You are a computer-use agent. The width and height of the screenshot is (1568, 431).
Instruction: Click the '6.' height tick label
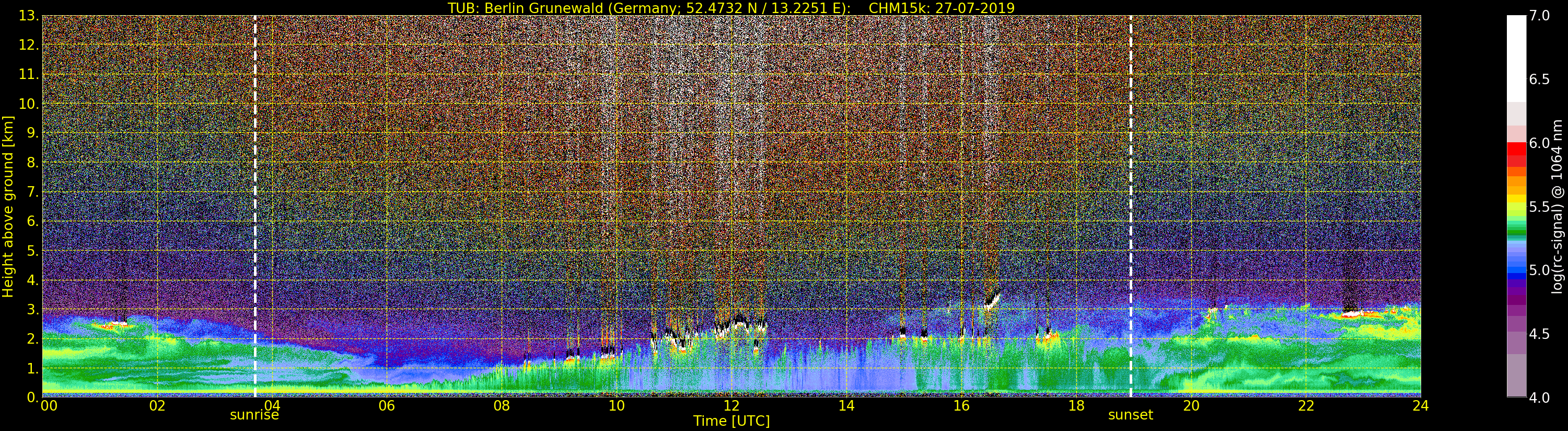click(x=32, y=221)
